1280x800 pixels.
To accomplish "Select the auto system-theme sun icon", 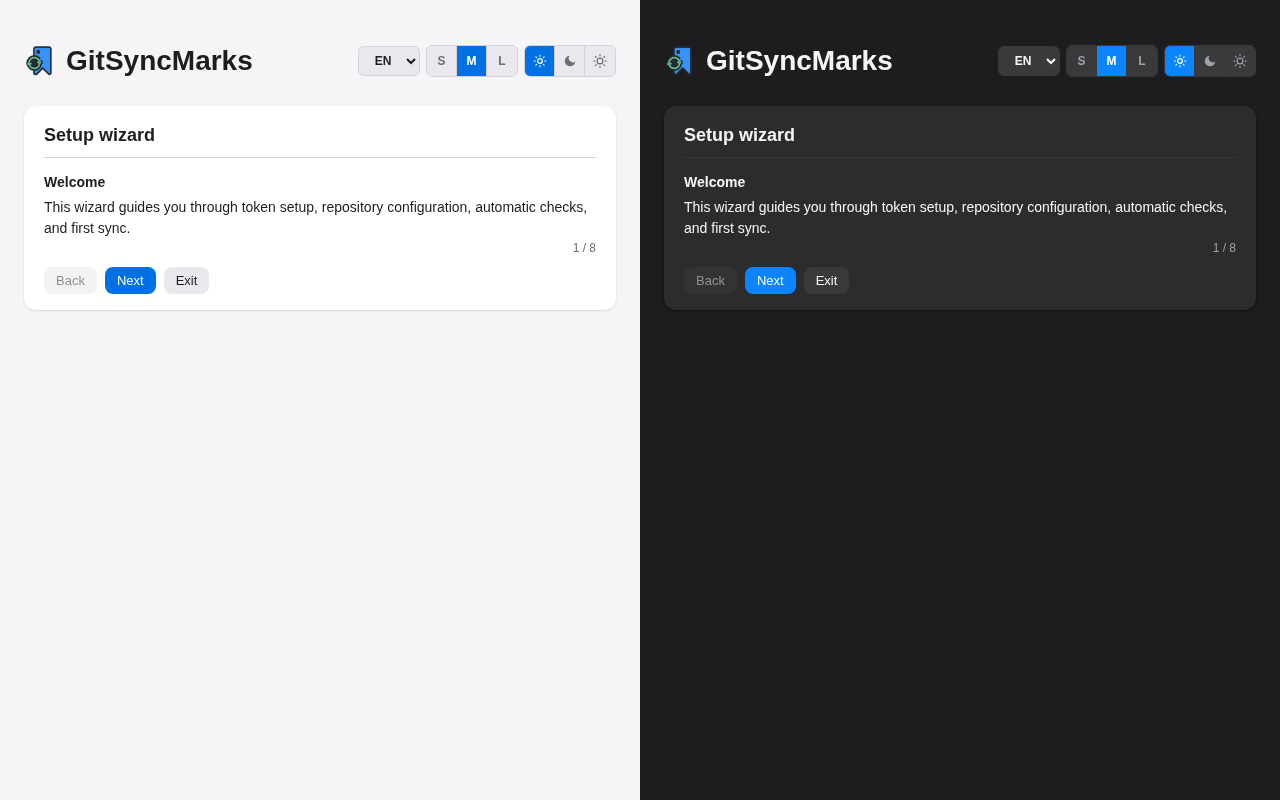I will pyautogui.click(x=599, y=61).
